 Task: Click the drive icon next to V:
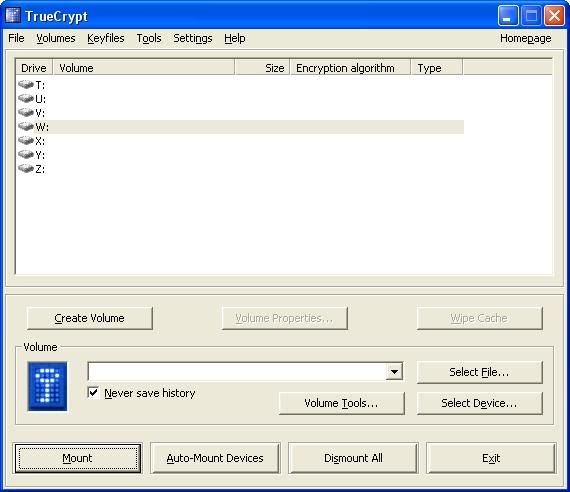[x=26, y=112]
